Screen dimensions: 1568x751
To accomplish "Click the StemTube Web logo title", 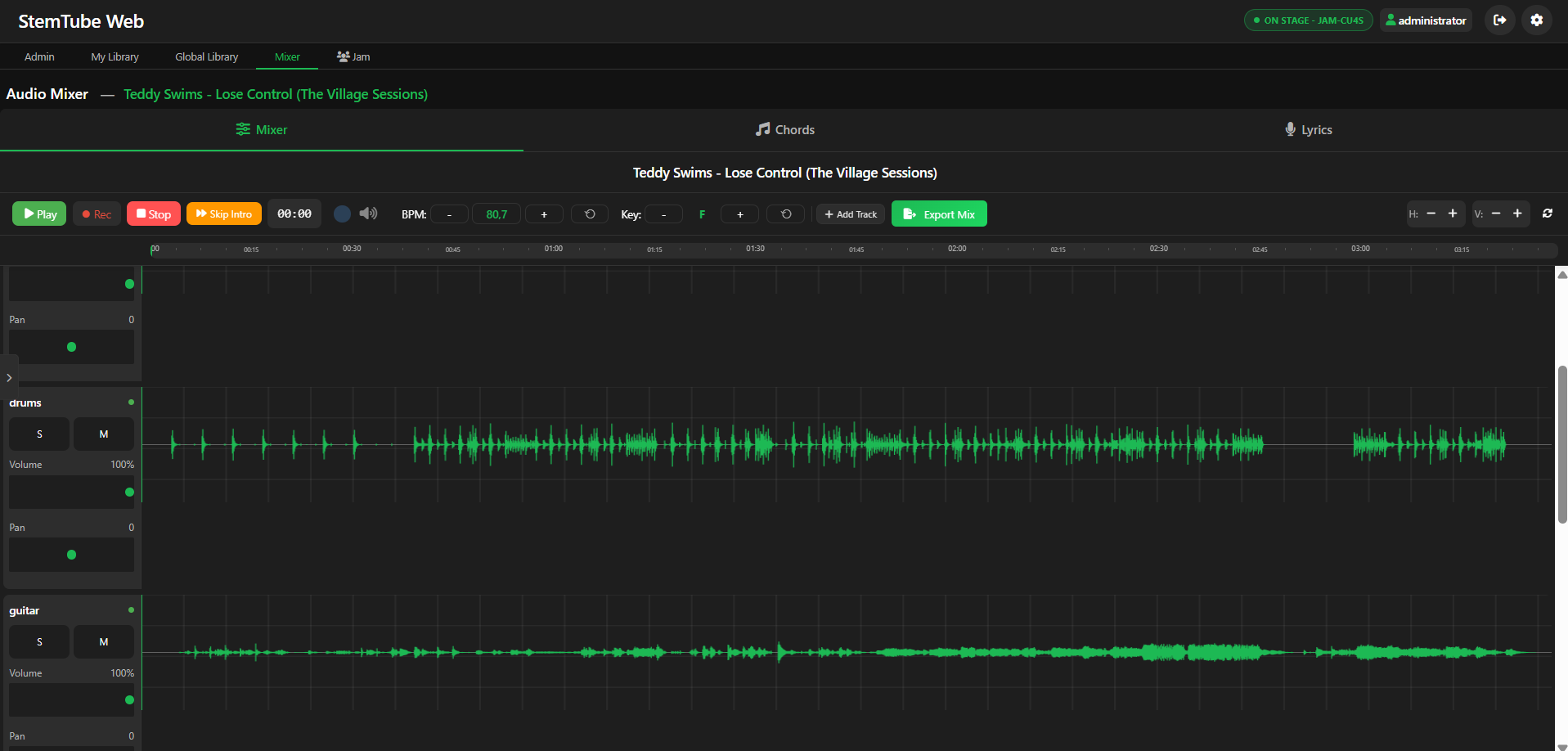I will click(81, 21).
